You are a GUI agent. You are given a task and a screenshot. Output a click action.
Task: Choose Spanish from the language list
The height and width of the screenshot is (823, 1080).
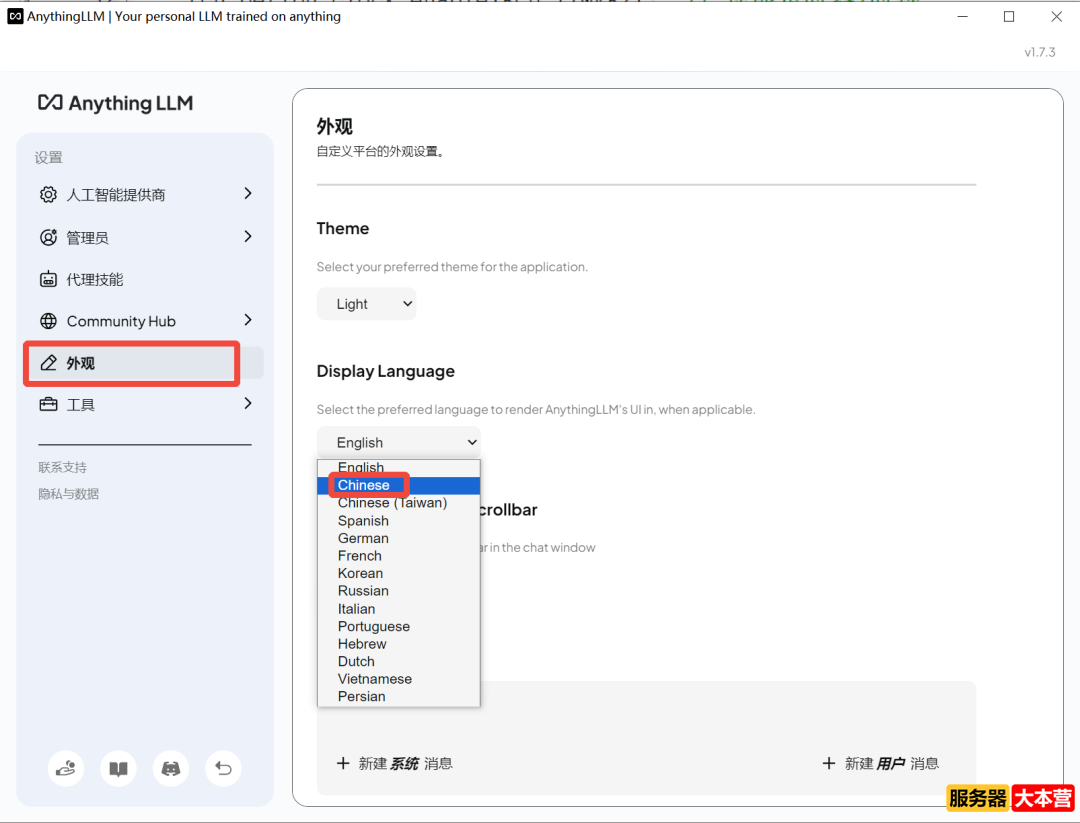pos(399,521)
